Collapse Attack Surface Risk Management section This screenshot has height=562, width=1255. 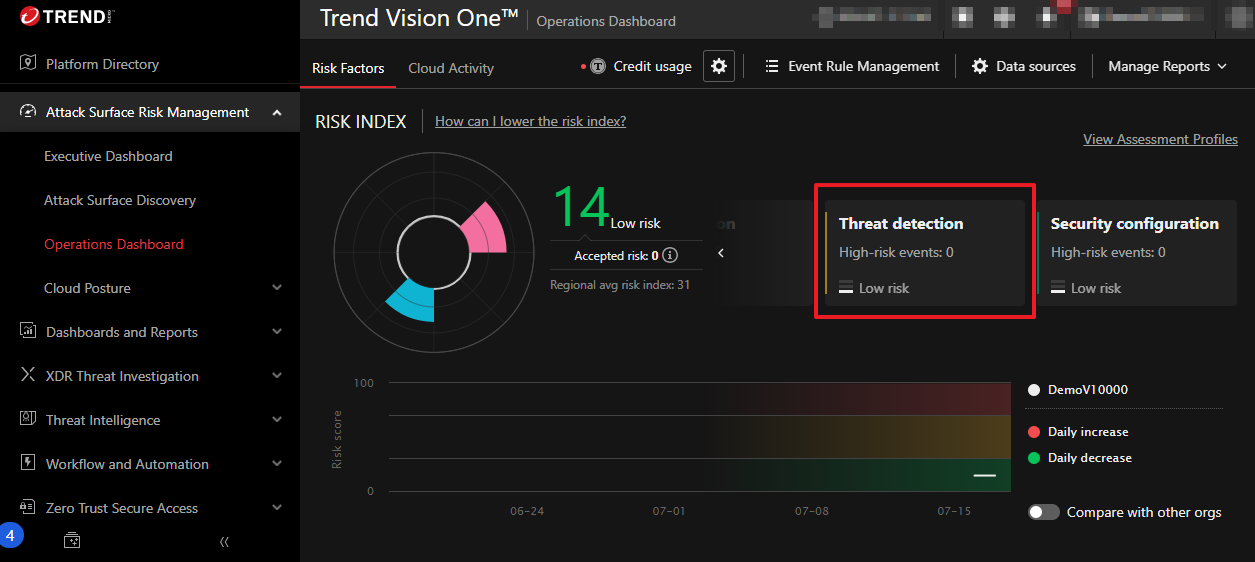point(277,112)
